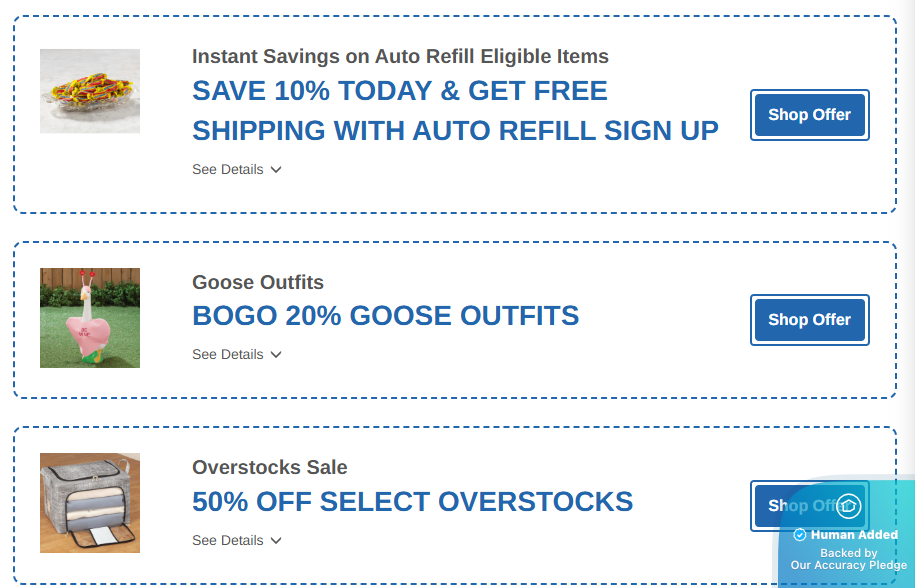Click the Overstocks Sale subtitle text
This screenshot has width=915, height=588.
click(x=270, y=467)
